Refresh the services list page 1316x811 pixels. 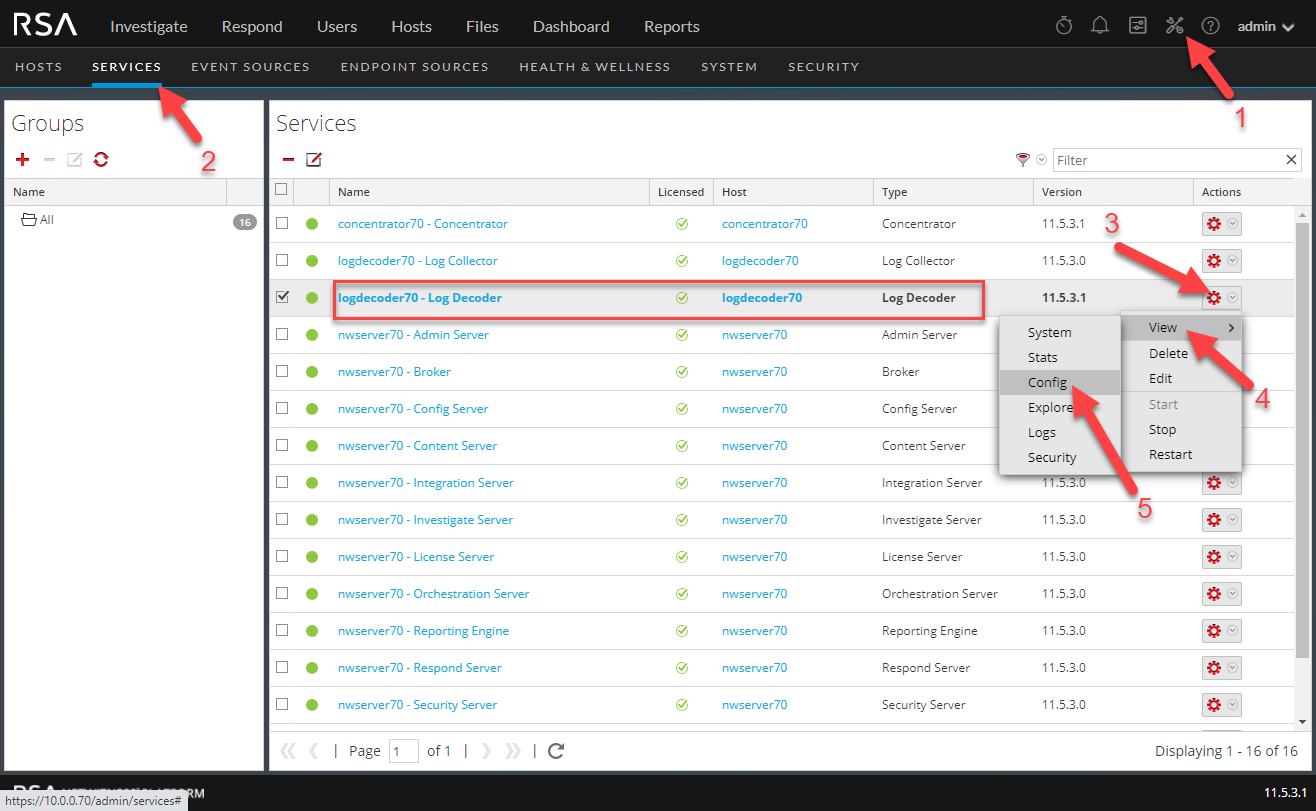tap(557, 751)
